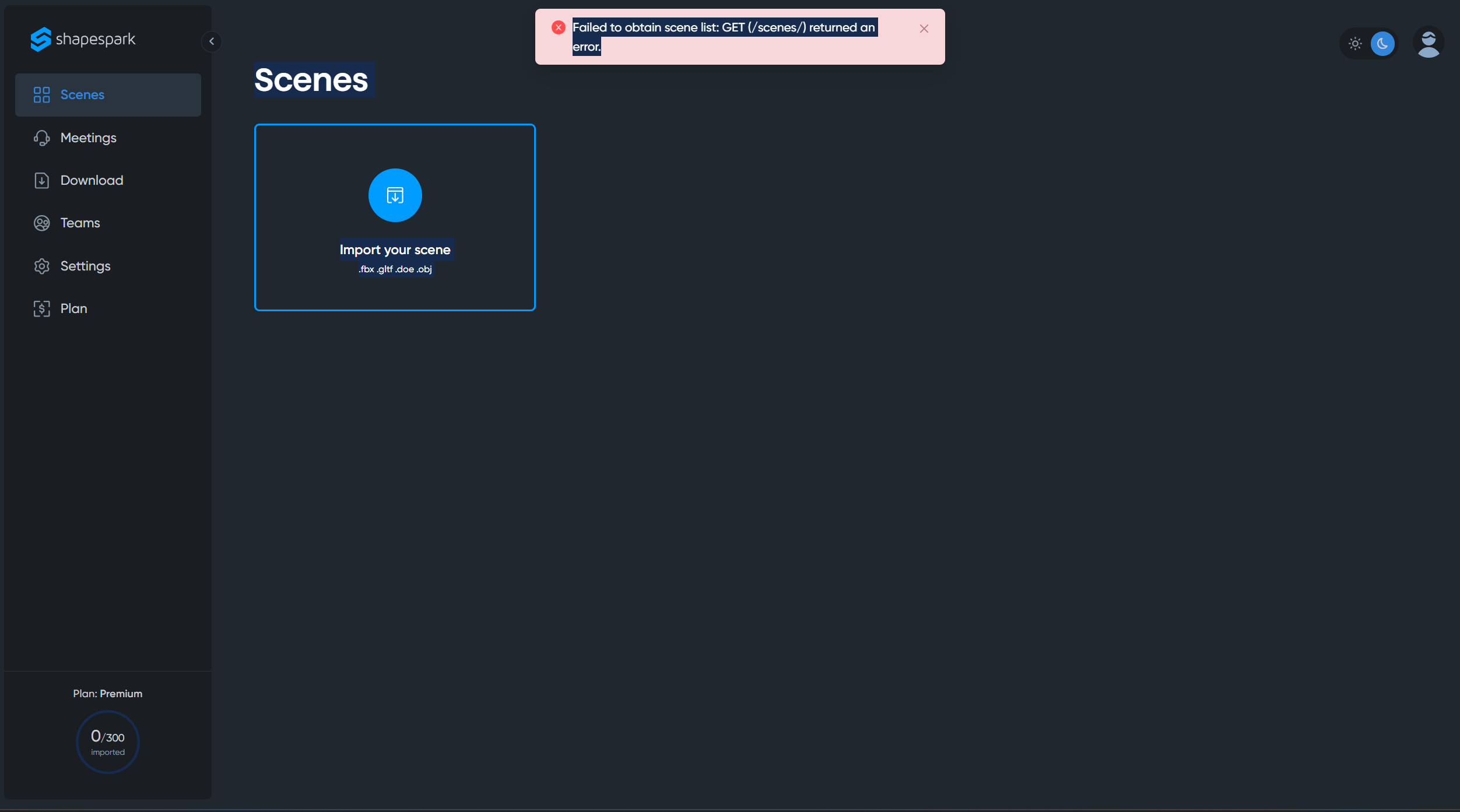The width and height of the screenshot is (1460, 812).
Task: Click the red error icon in notification
Action: pos(558,27)
